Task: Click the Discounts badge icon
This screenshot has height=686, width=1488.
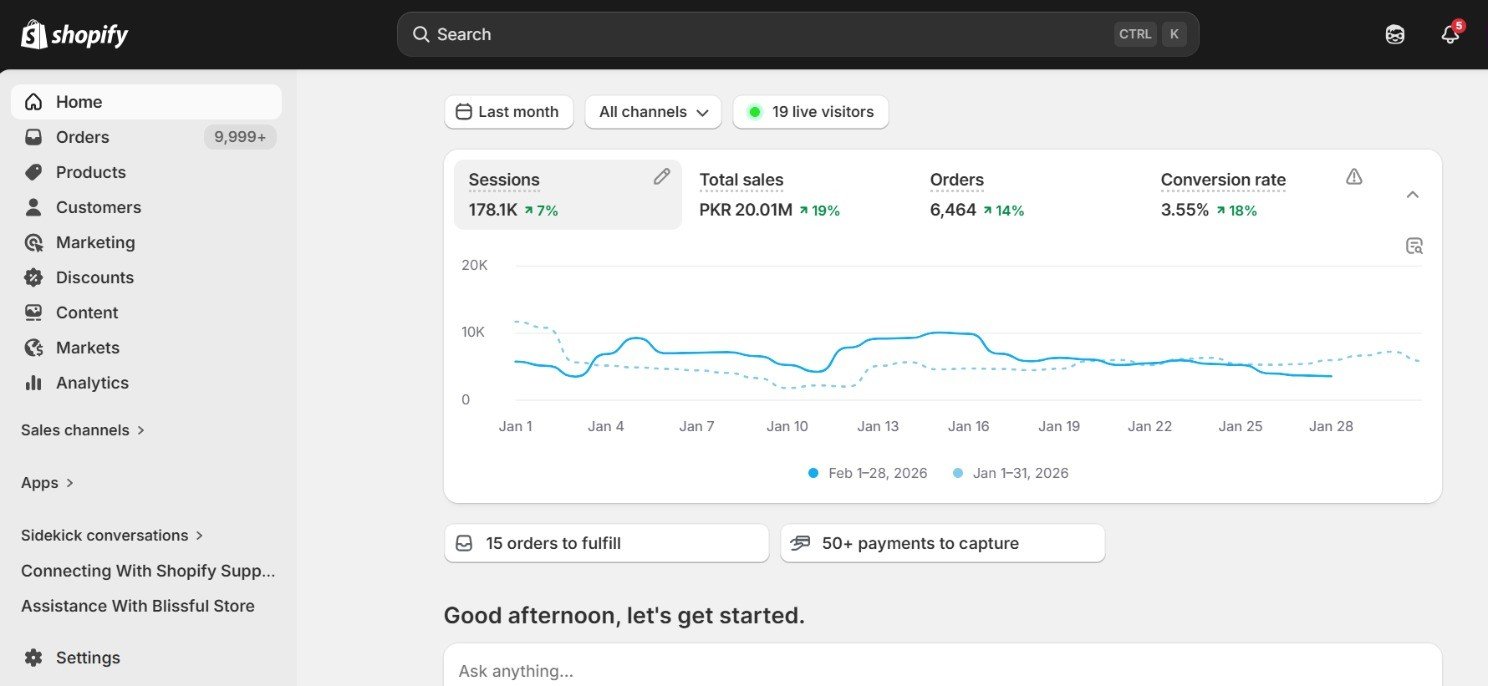Action: pos(34,277)
